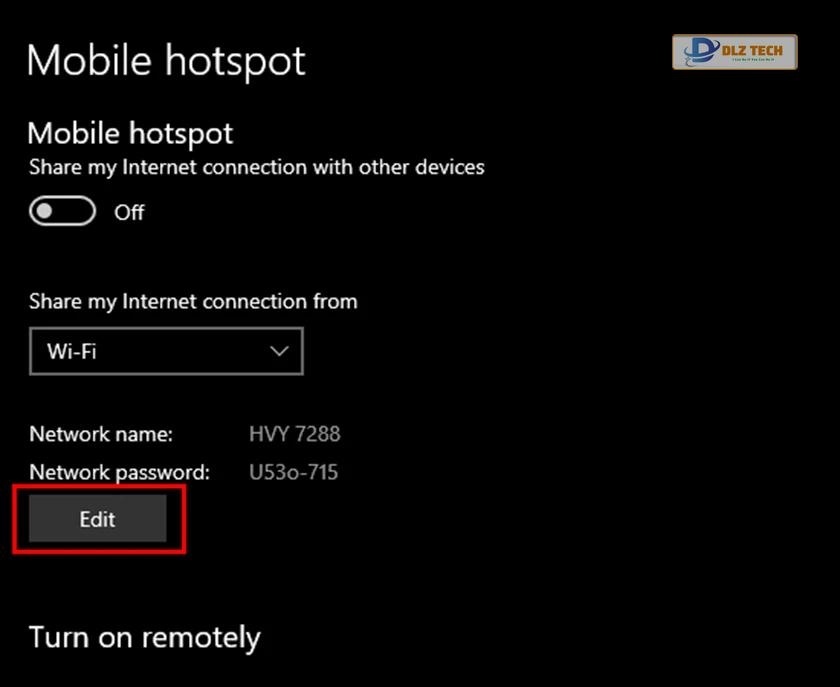Click "Share my Internet connection with other devices" text
The height and width of the screenshot is (687, 840).
(256, 167)
